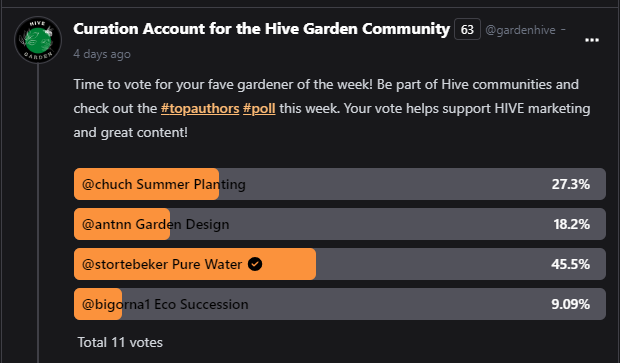Vote for @bigorna1 Eco Succession option
The height and width of the screenshot is (363, 620).
click(x=340, y=304)
